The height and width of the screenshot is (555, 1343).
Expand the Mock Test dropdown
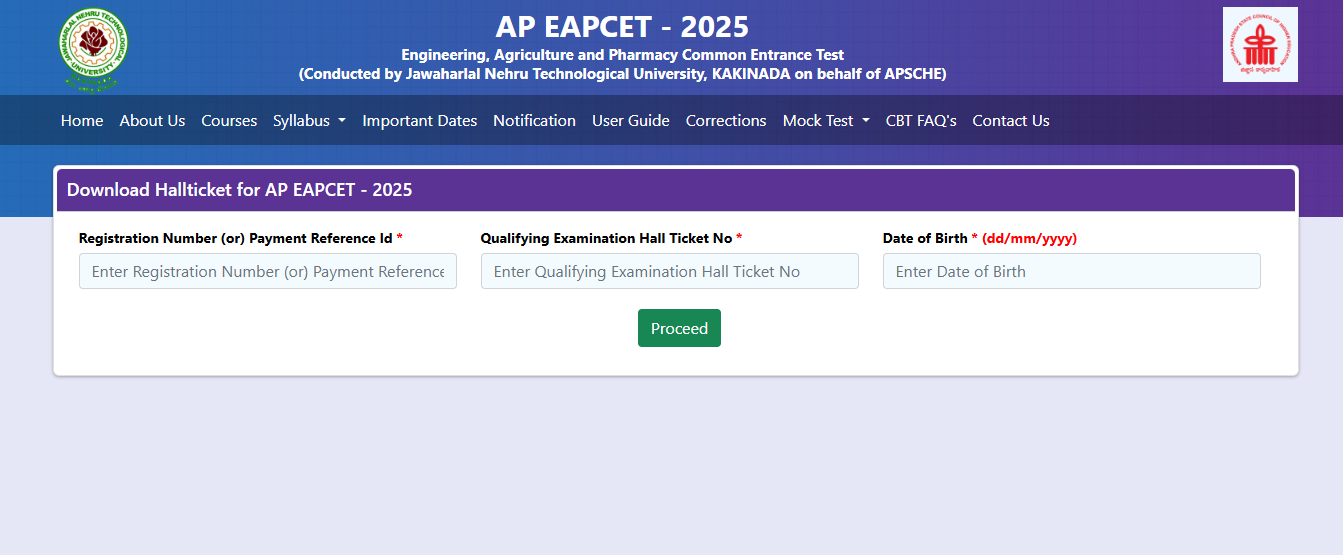click(x=825, y=121)
